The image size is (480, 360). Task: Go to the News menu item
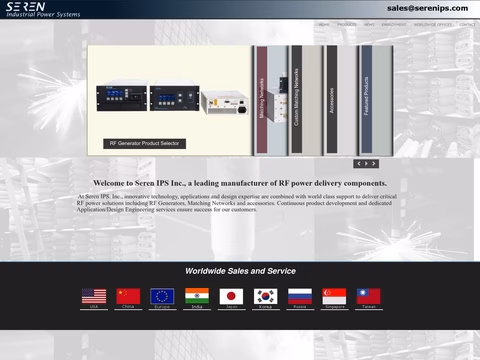(369, 25)
